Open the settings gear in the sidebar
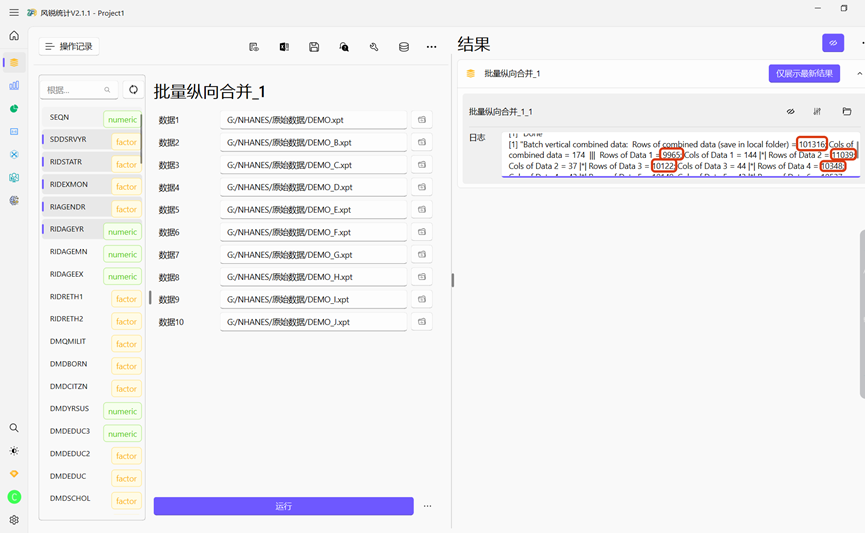The width and height of the screenshot is (865, 533). coord(14,520)
